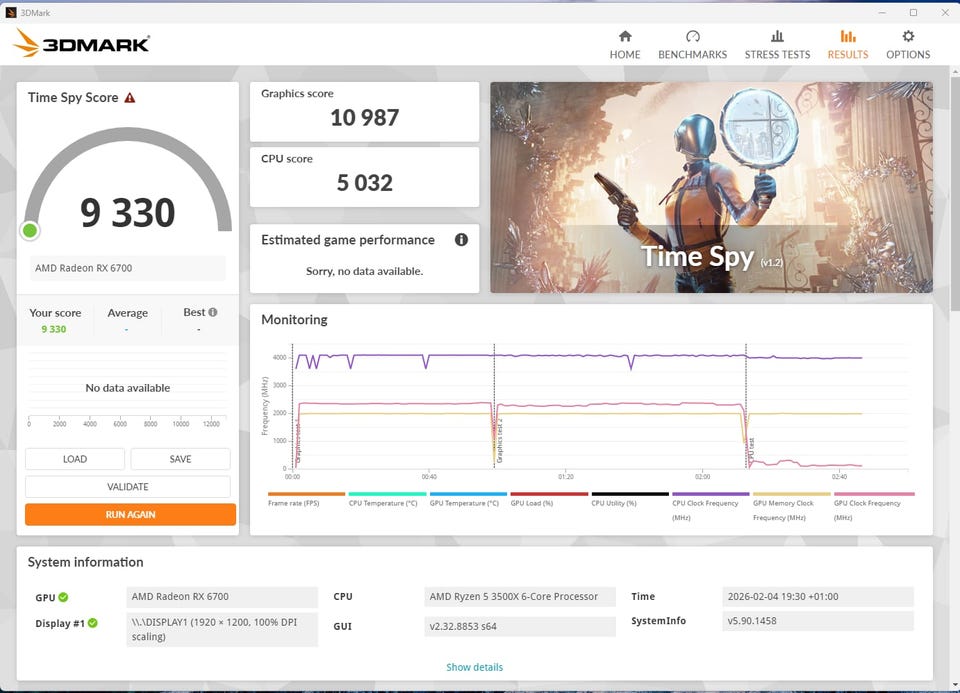Image resolution: width=960 pixels, height=693 pixels.
Task: Click the 3DMark logo
Action: pos(81,43)
